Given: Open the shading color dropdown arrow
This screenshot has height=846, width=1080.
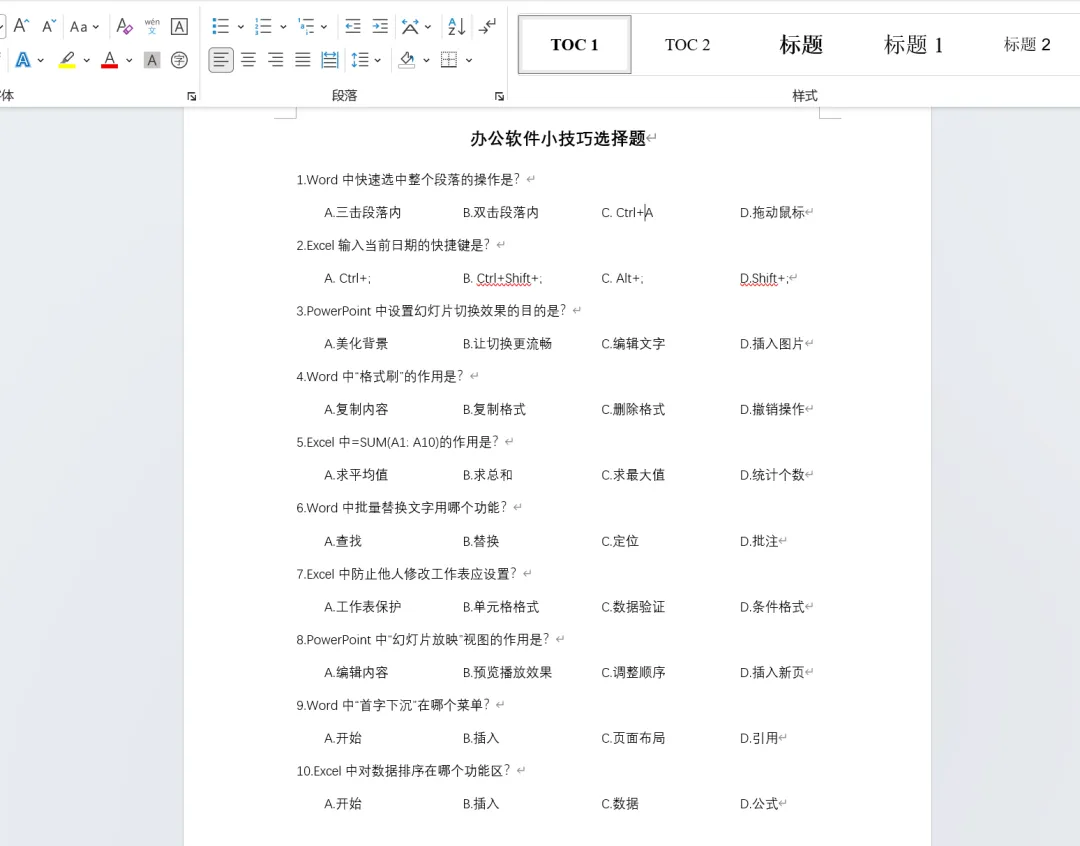Looking at the screenshot, I should pyautogui.click(x=426, y=61).
